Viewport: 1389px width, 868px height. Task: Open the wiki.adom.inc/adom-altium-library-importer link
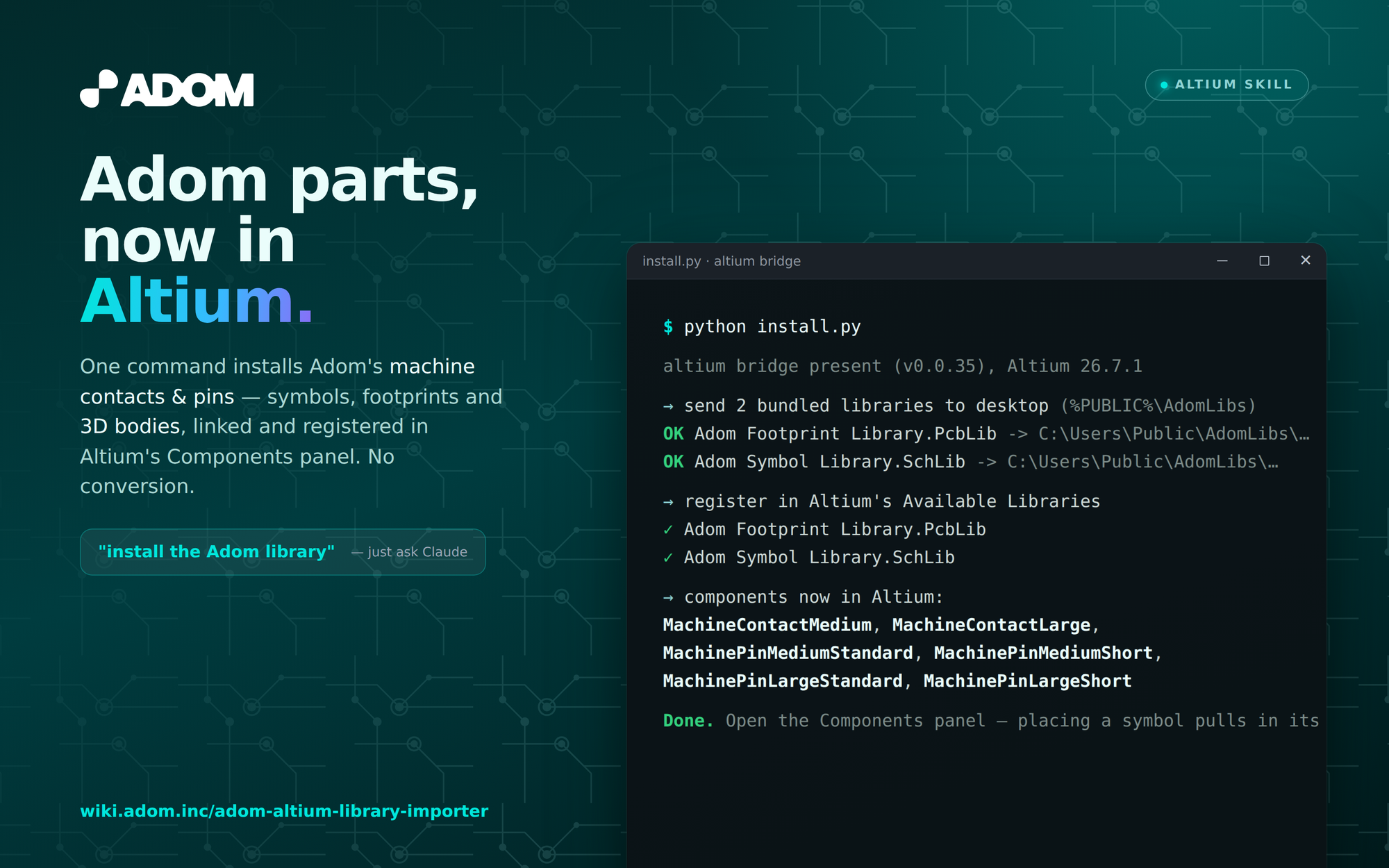coord(284,811)
